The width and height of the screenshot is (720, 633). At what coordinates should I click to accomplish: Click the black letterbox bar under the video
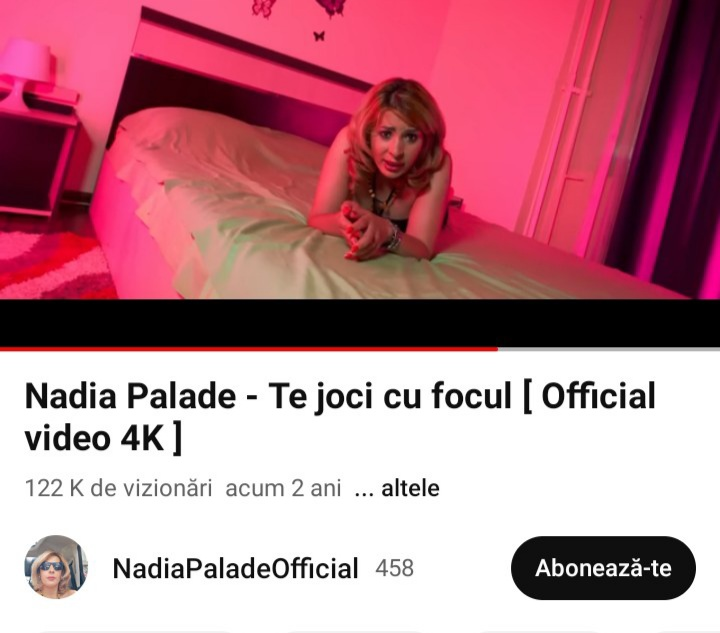click(x=360, y=323)
